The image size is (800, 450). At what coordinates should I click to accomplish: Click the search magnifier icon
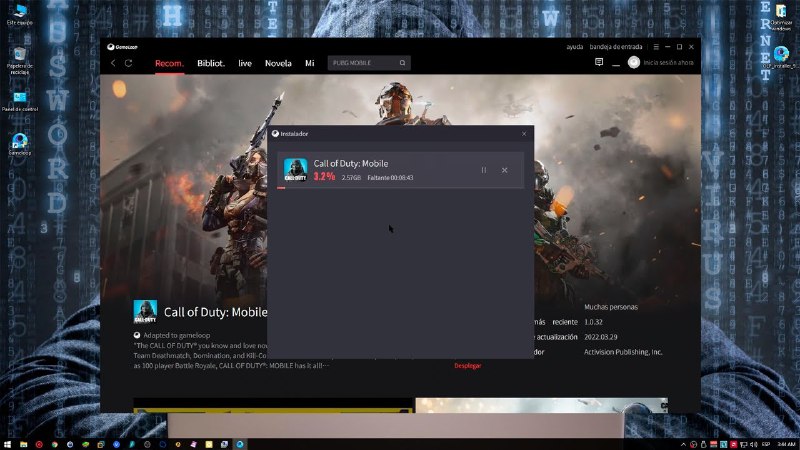(x=403, y=63)
